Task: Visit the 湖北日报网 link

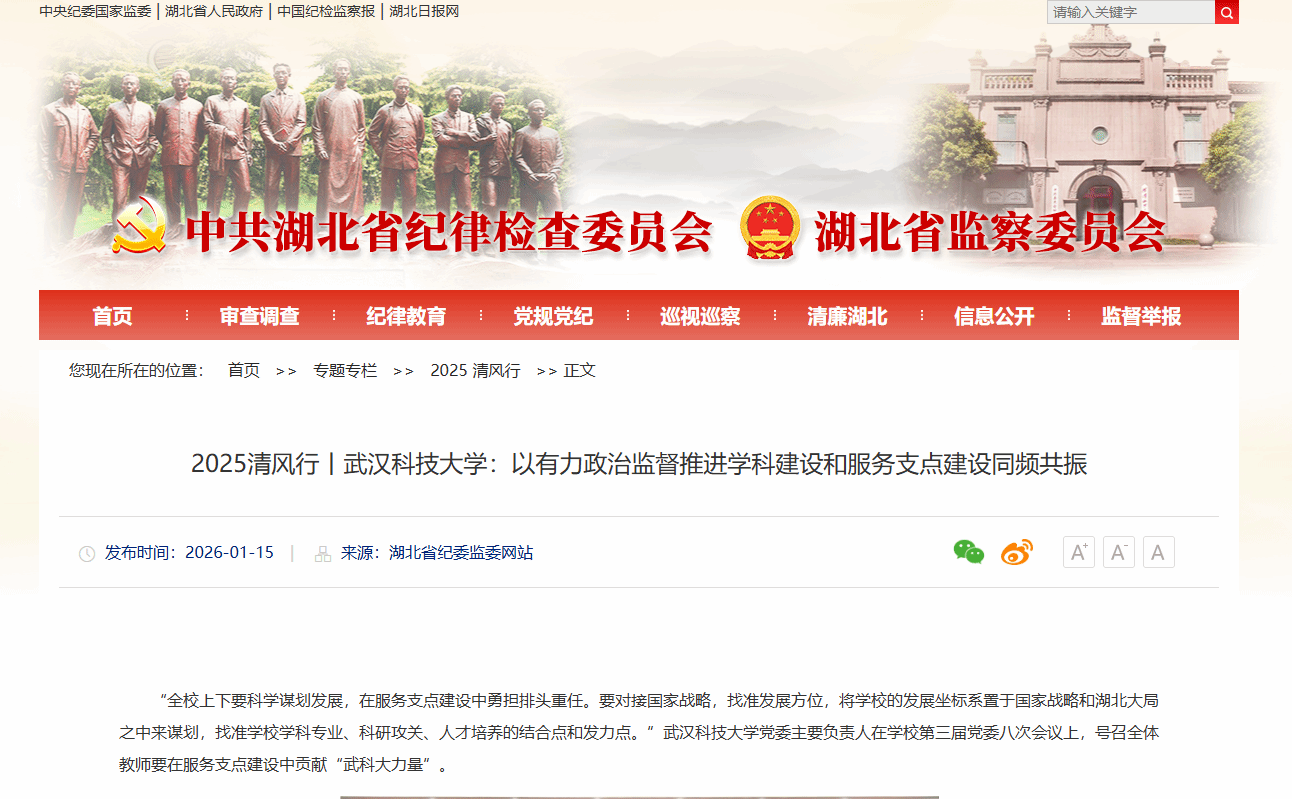Action: [424, 12]
